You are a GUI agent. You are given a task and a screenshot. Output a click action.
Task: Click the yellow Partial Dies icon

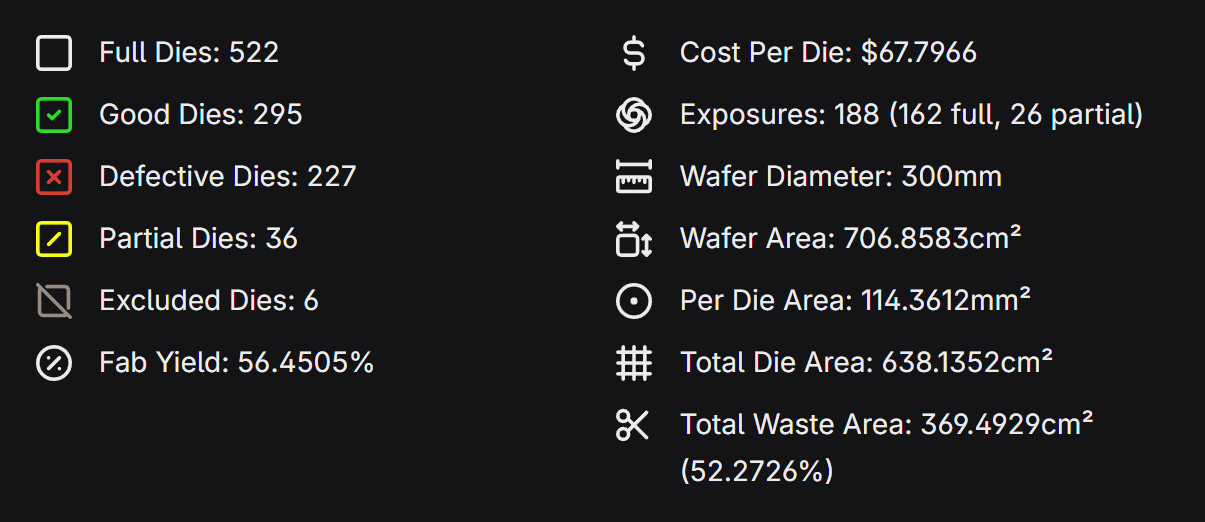click(x=54, y=239)
